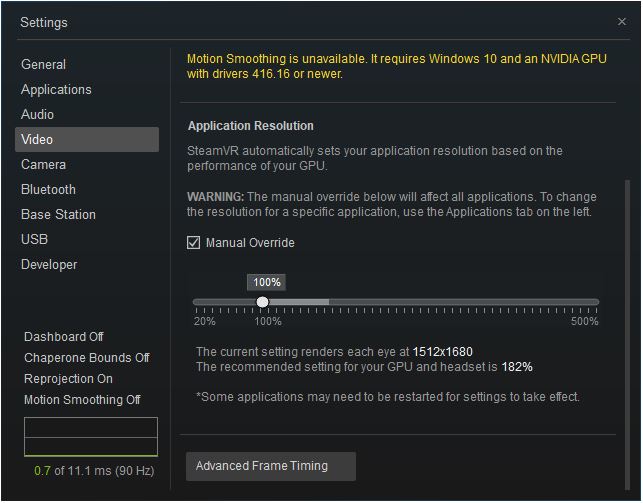Toggle Reprojection On status

point(68,378)
